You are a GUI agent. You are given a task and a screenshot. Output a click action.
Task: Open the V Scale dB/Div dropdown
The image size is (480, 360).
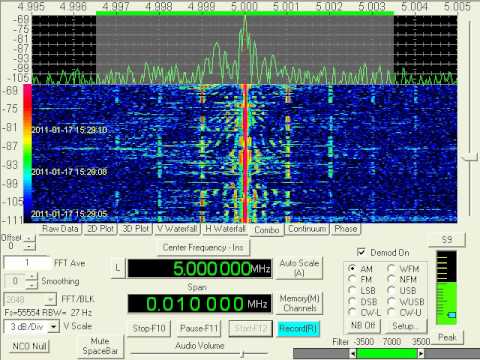click(x=54, y=327)
